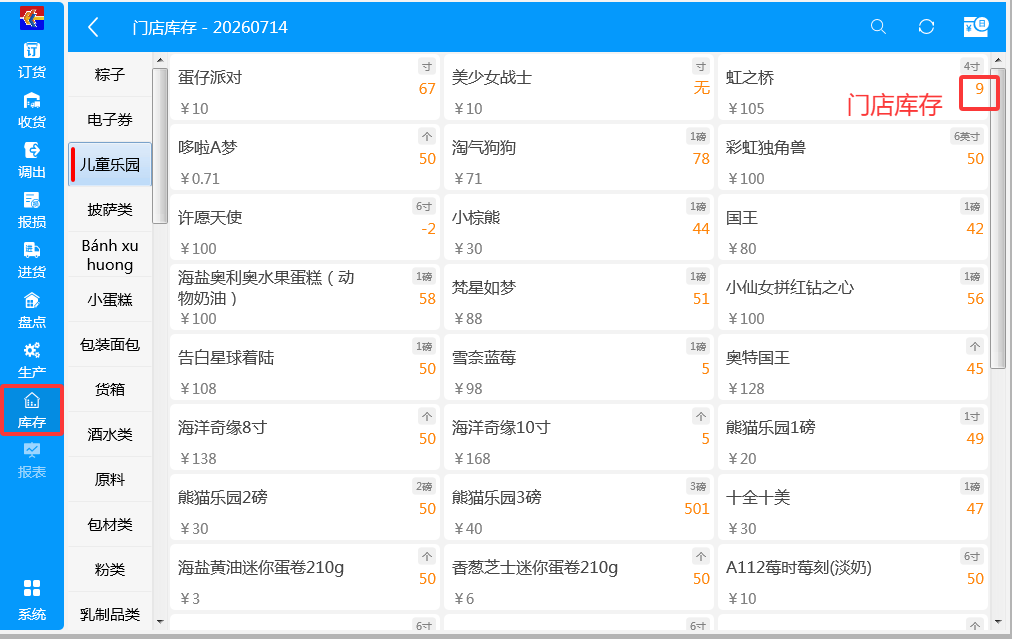Viewport: 1012px width, 639px height.
Task: Select the 乳制品类 category
Action: click(110, 614)
